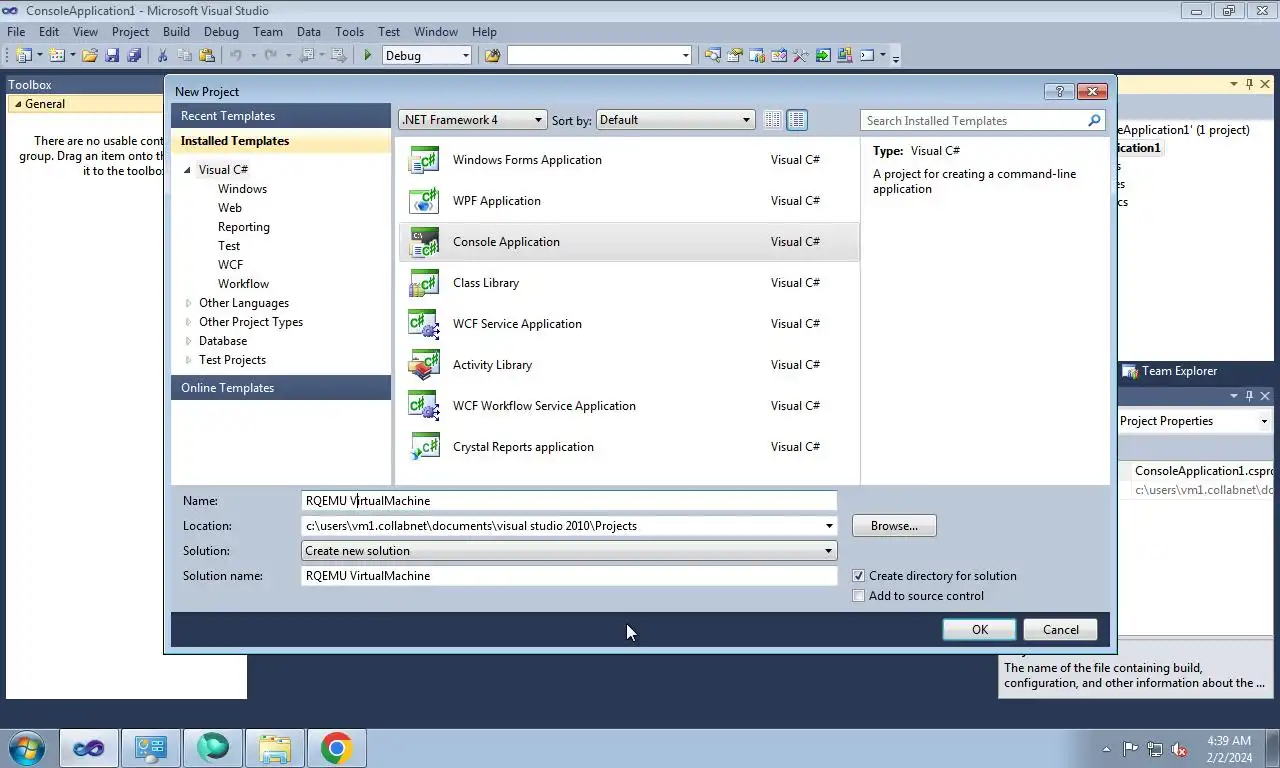Image resolution: width=1280 pixels, height=768 pixels.
Task: Select the Windows Forms Application template
Action: click(628, 160)
